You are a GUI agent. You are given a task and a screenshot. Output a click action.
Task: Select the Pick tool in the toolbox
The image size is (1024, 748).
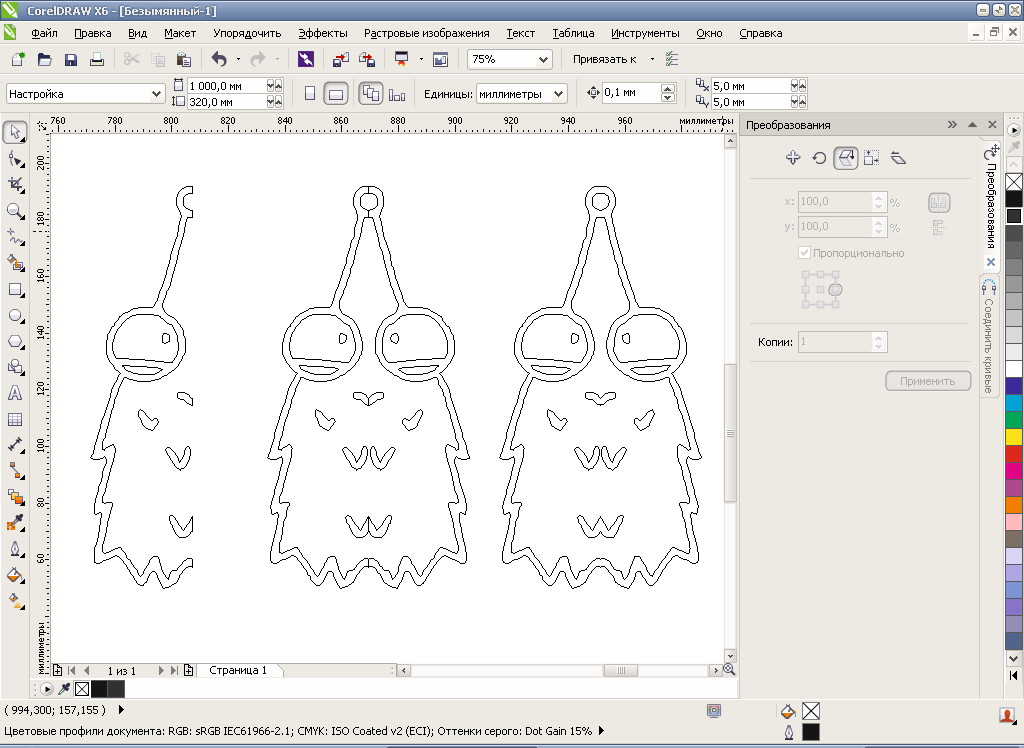15,132
